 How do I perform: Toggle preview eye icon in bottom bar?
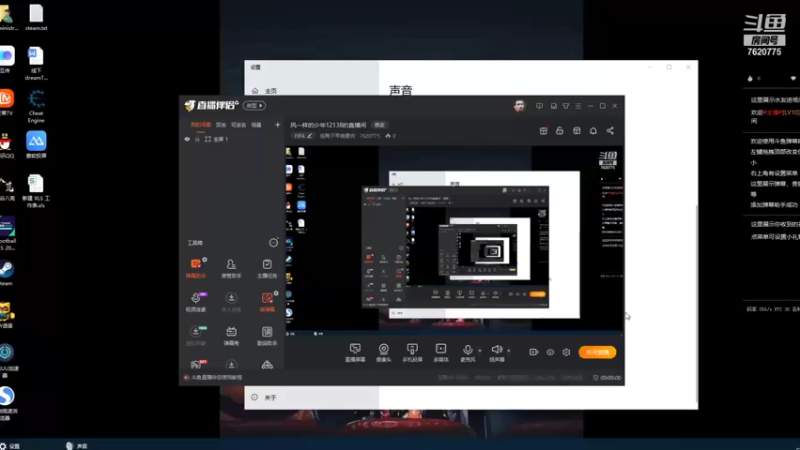tap(550, 352)
